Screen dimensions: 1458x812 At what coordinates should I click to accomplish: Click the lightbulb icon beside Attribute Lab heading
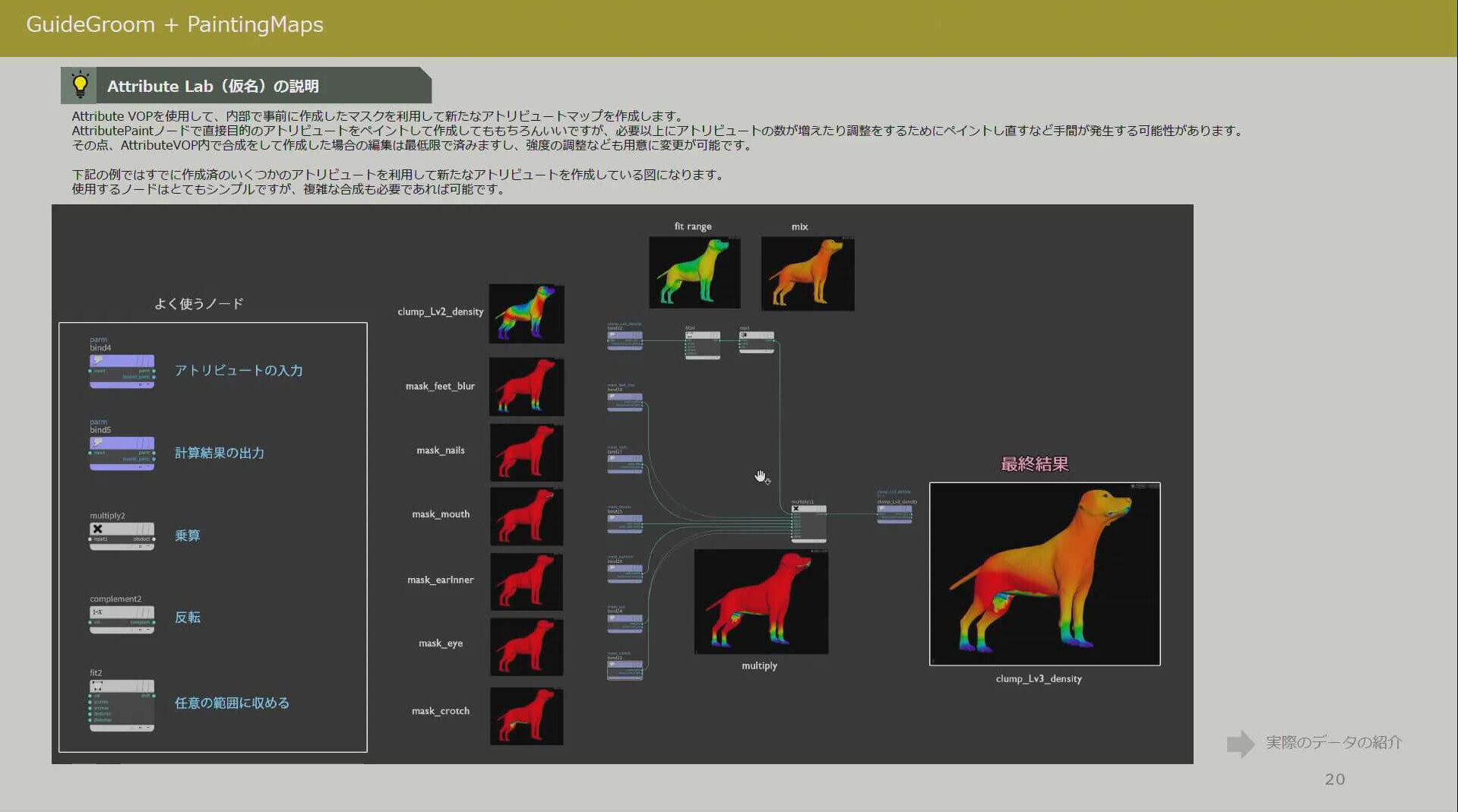click(80, 85)
